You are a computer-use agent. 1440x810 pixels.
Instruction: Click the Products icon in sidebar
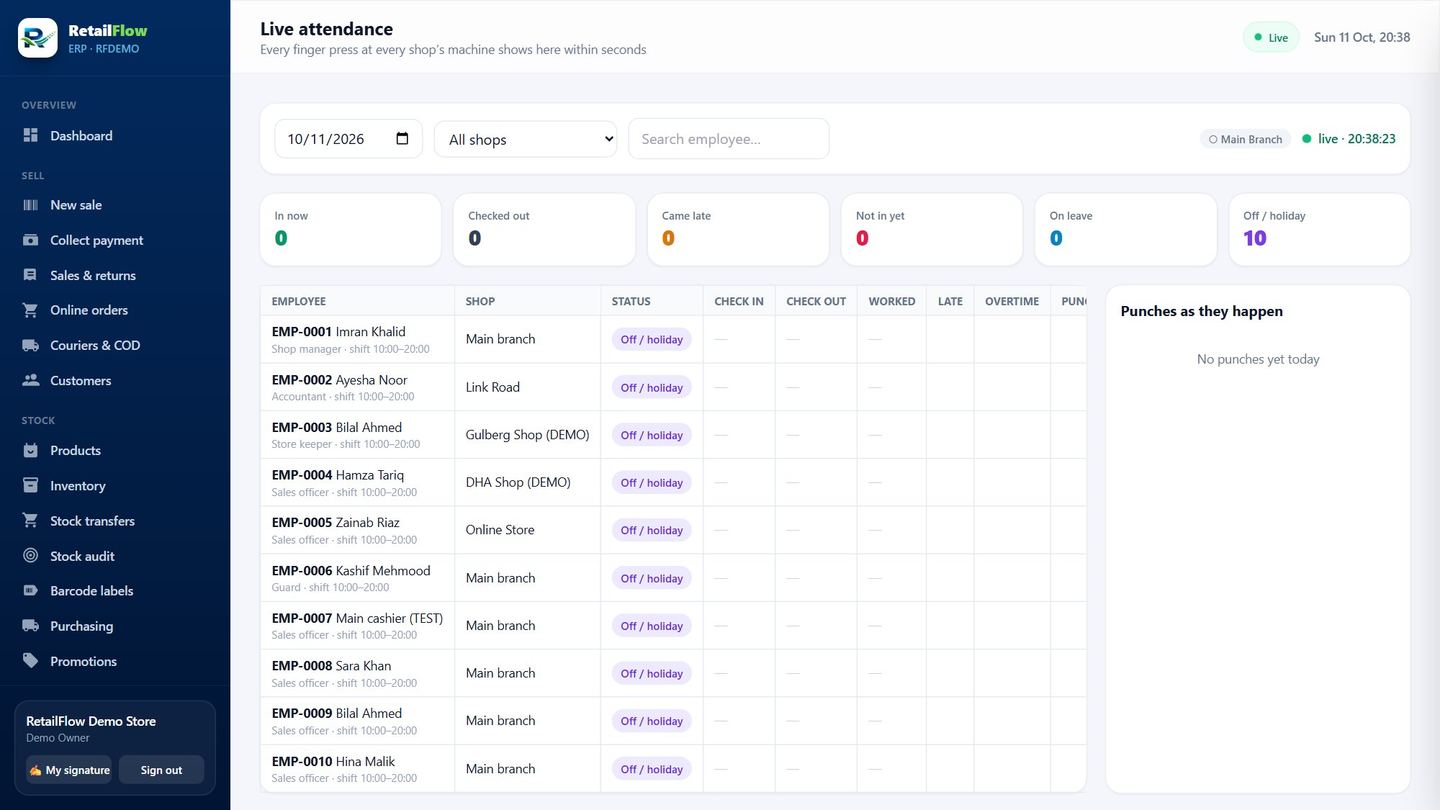tap(31, 451)
